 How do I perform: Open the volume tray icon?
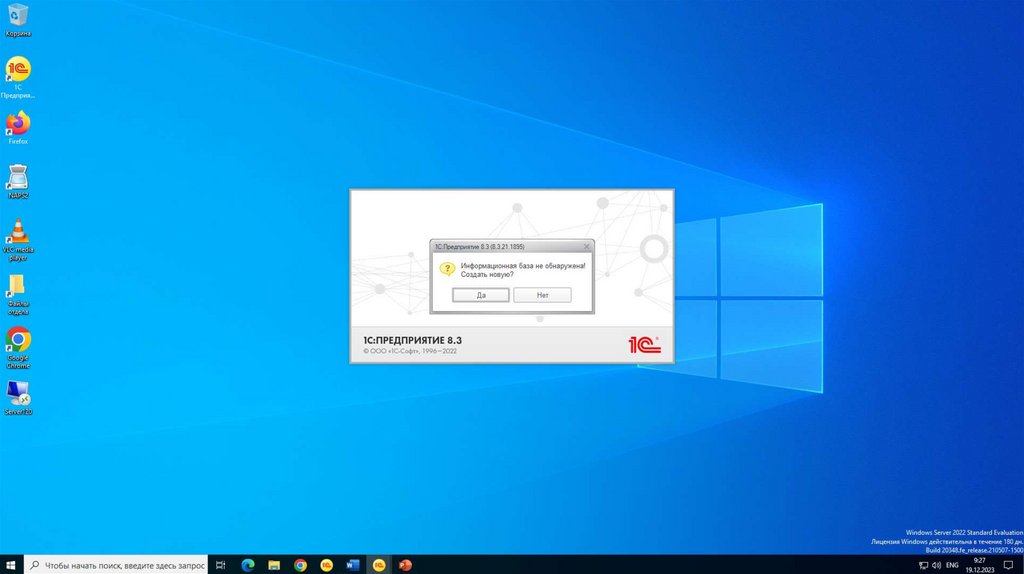[x=936, y=565]
